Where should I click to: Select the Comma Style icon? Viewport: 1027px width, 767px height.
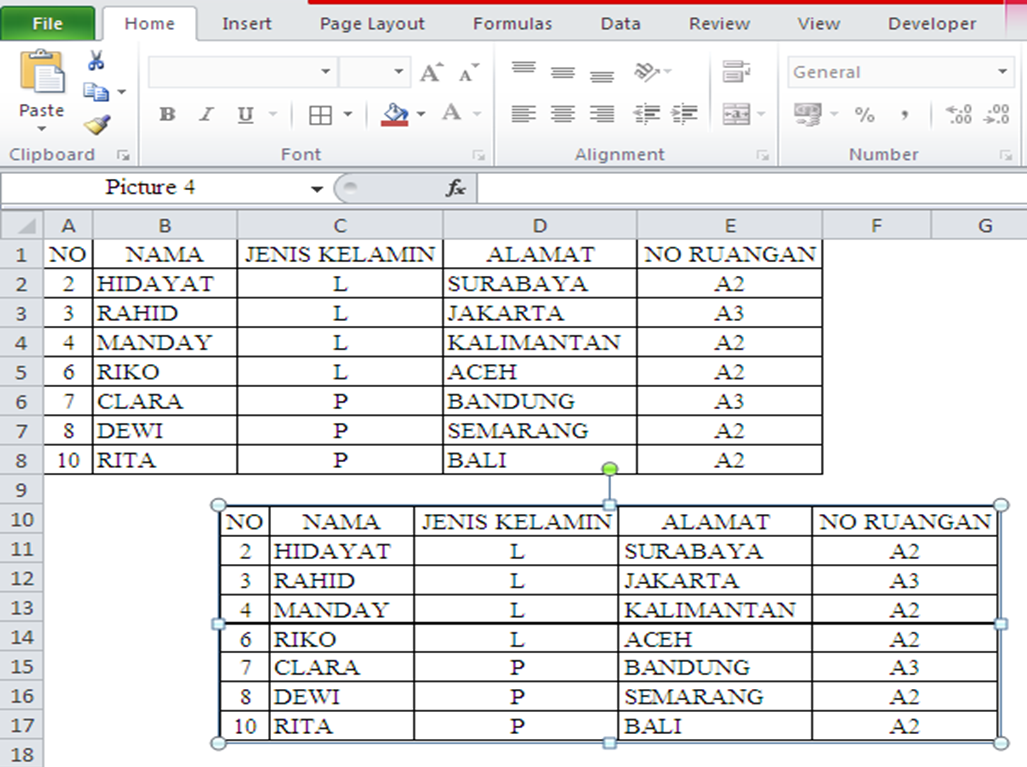point(906,115)
